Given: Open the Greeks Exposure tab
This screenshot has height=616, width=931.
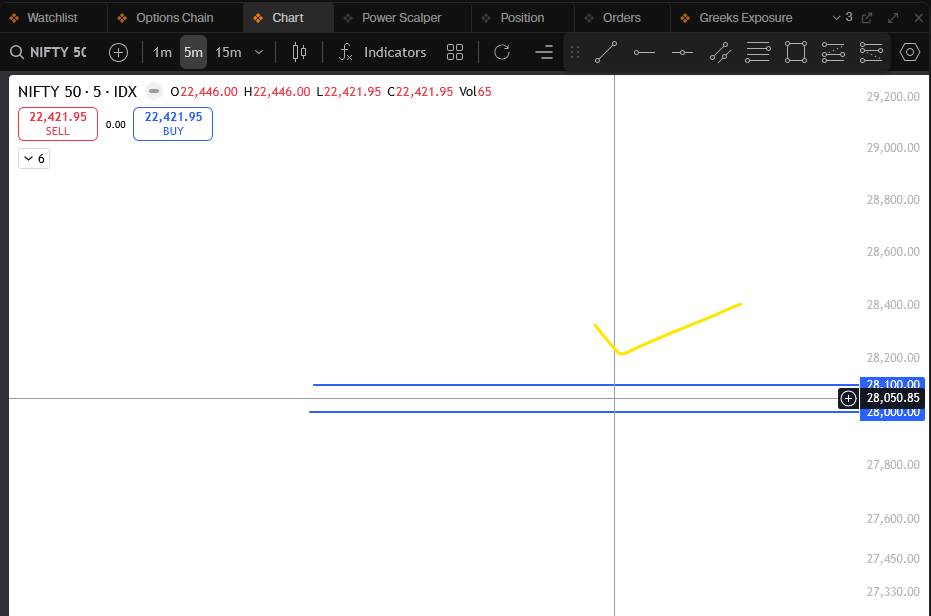Looking at the screenshot, I should 745,18.
